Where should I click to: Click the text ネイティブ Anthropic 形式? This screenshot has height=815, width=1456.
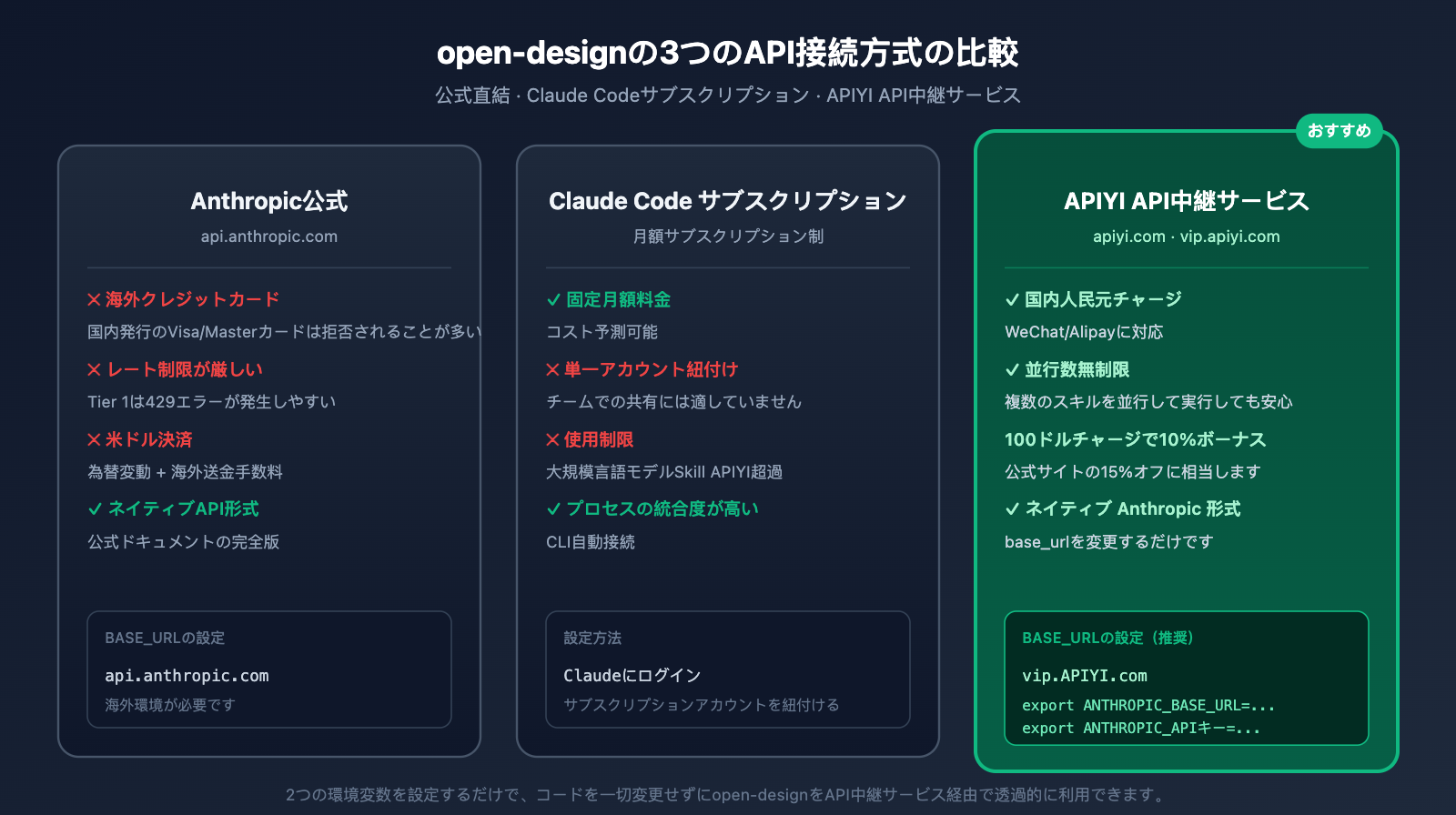pos(1133,509)
